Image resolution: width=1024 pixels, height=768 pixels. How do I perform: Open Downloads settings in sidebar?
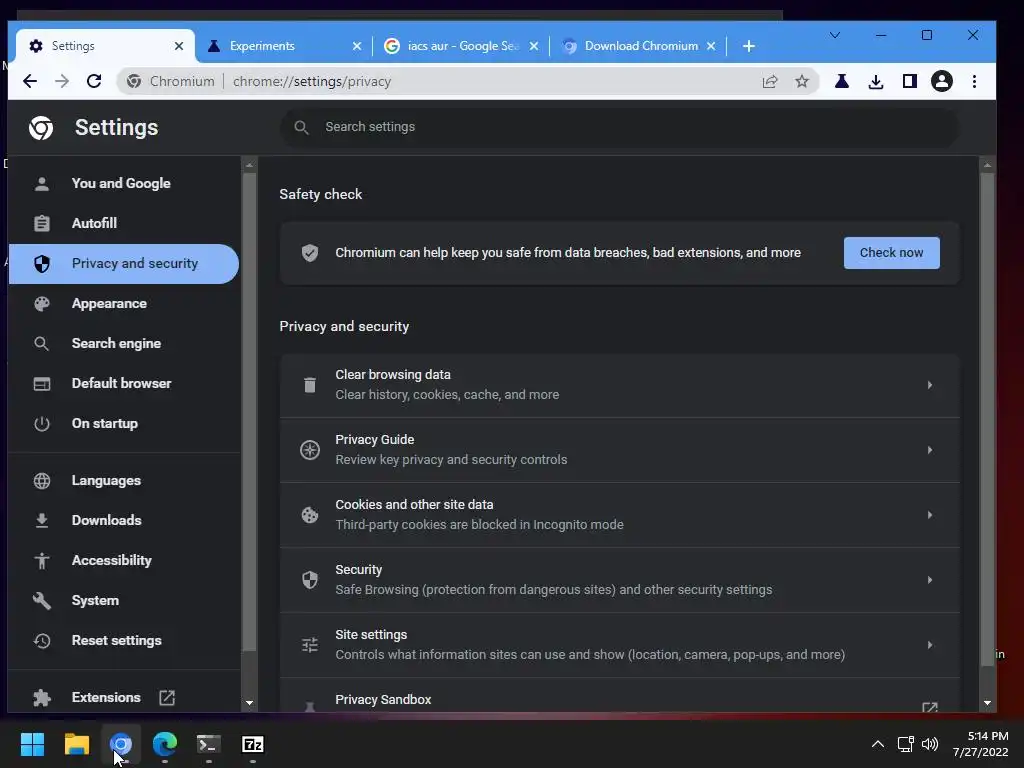[x=124, y=520]
